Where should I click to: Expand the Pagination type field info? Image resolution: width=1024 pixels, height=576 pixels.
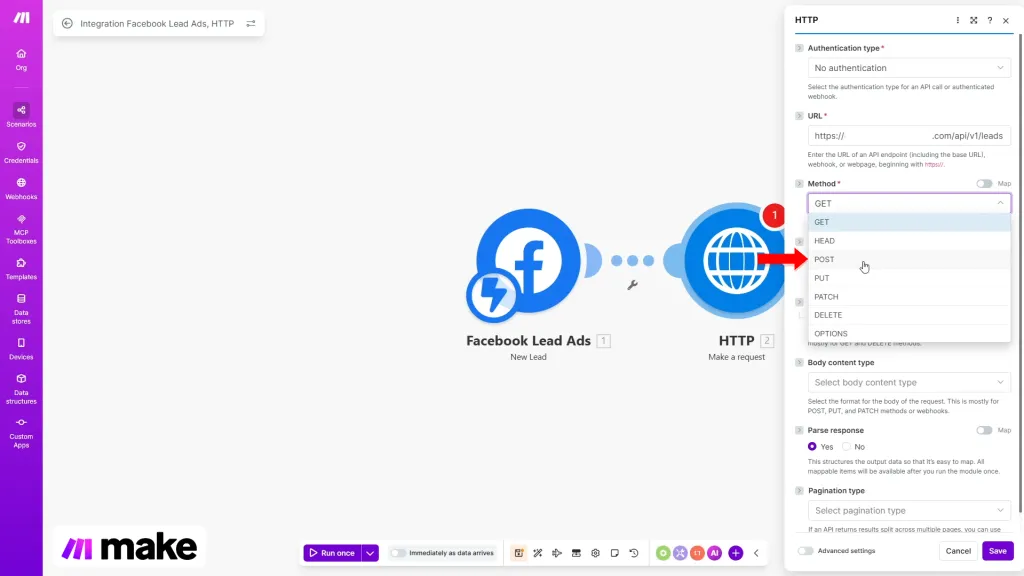[799, 490]
